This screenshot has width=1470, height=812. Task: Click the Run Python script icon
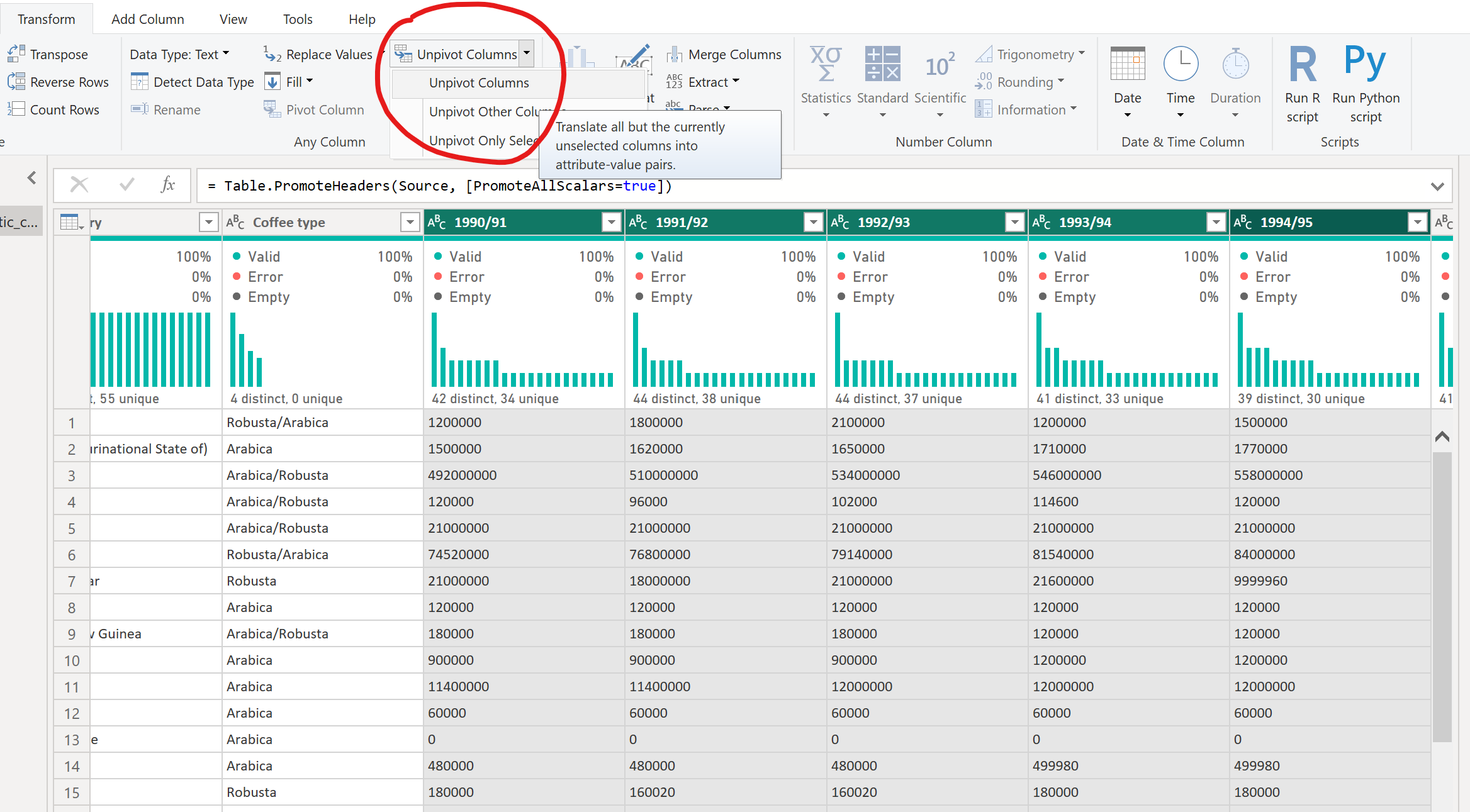(1365, 63)
